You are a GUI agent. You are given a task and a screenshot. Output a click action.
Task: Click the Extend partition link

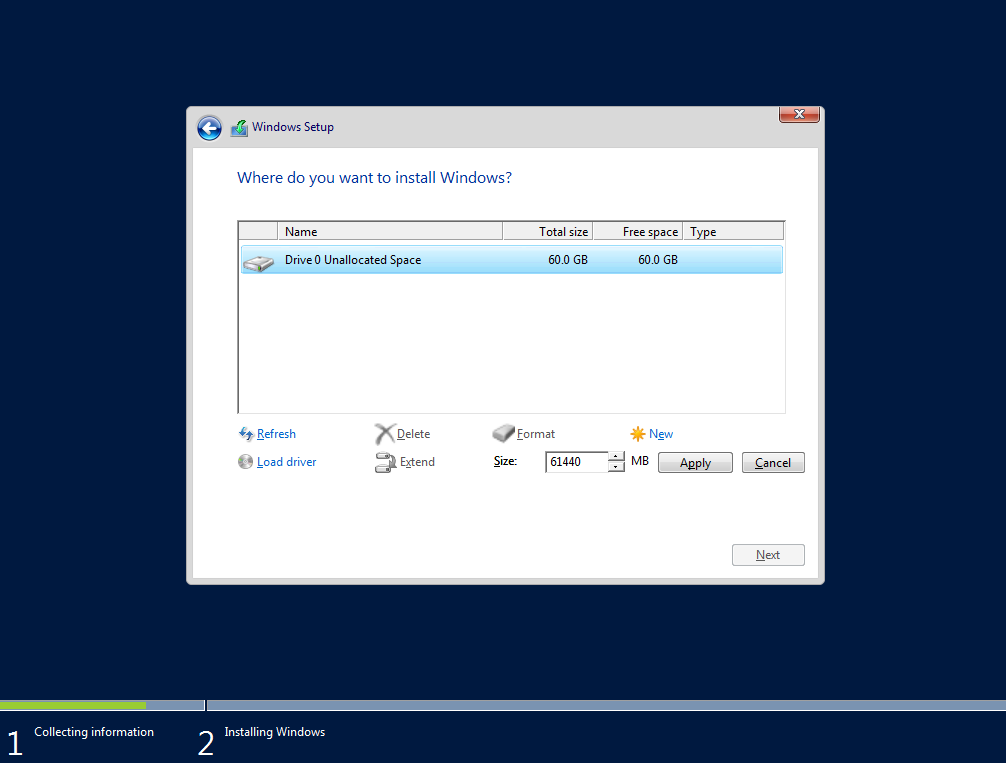[x=417, y=462]
